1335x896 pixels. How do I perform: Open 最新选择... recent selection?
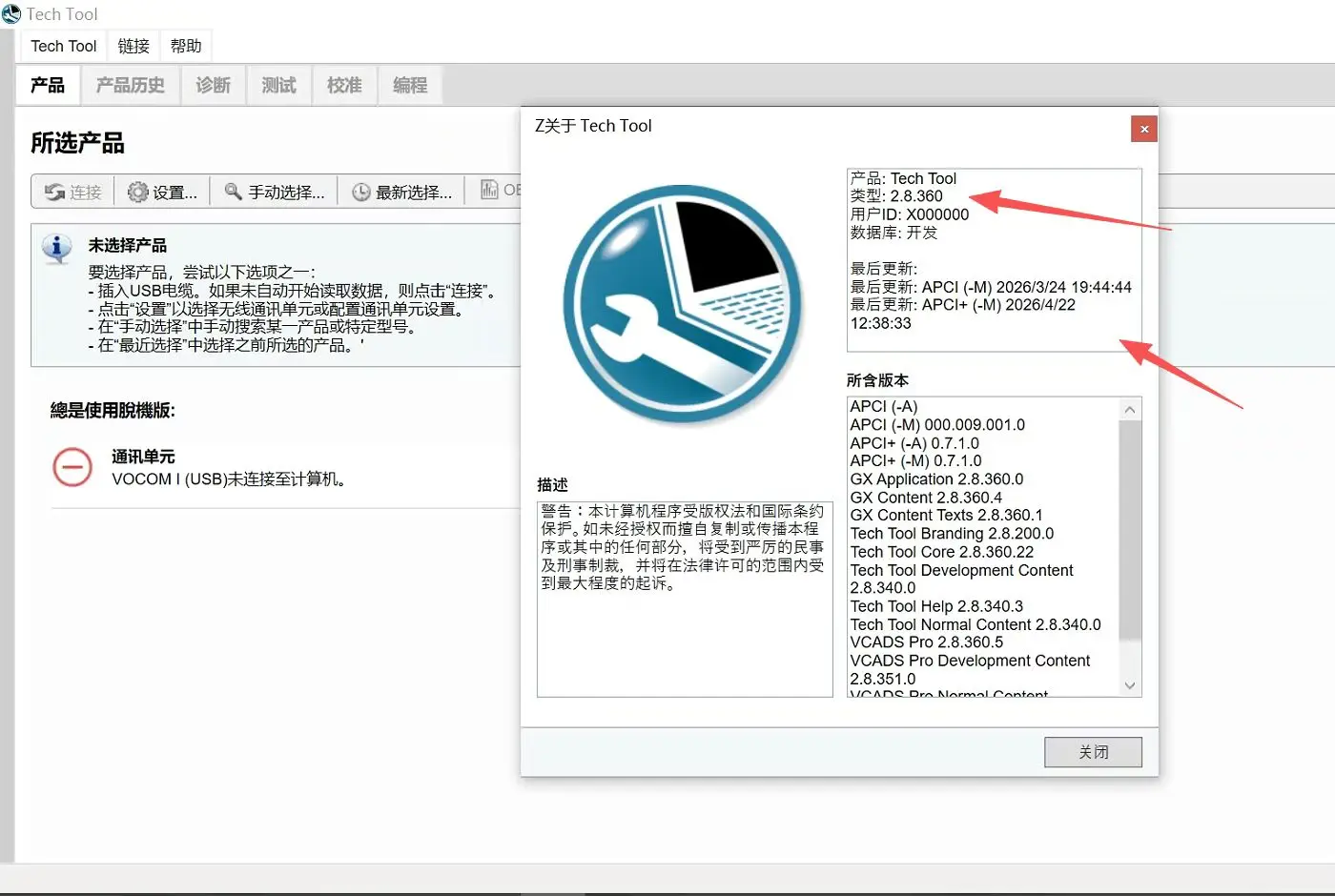click(x=401, y=192)
